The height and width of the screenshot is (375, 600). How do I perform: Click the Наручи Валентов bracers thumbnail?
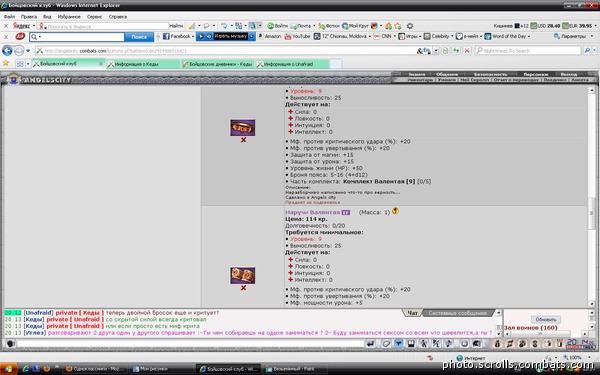(x=243, y=276)
